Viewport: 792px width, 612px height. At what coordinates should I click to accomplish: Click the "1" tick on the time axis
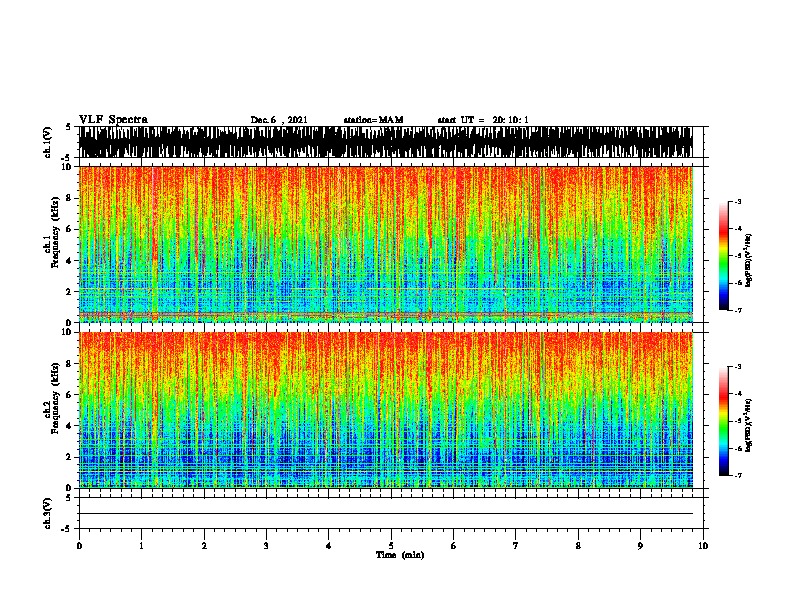pyautogui.click(x=141, y=546)
